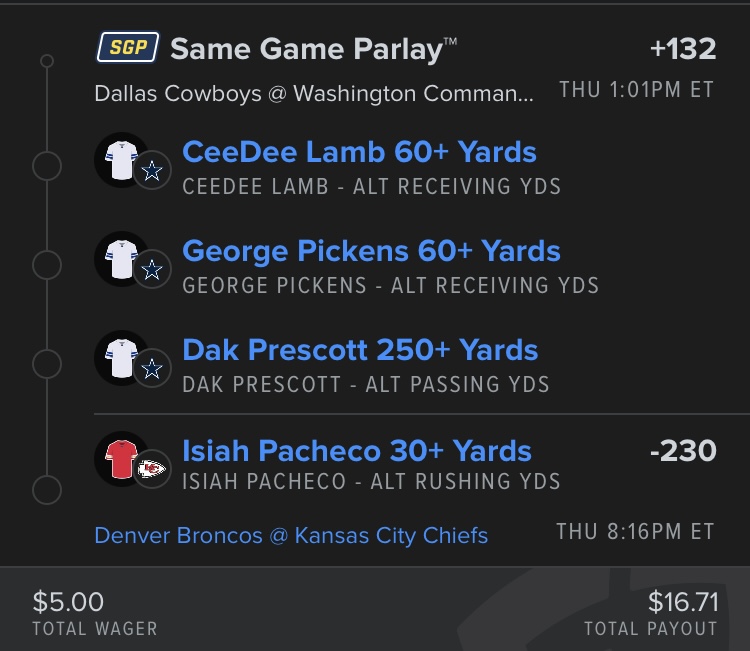Click Cowboys star logo beside Dak Prescott
Image resolution: width=750 pixels, height=651 pixels.
click(x=152, y=370)
